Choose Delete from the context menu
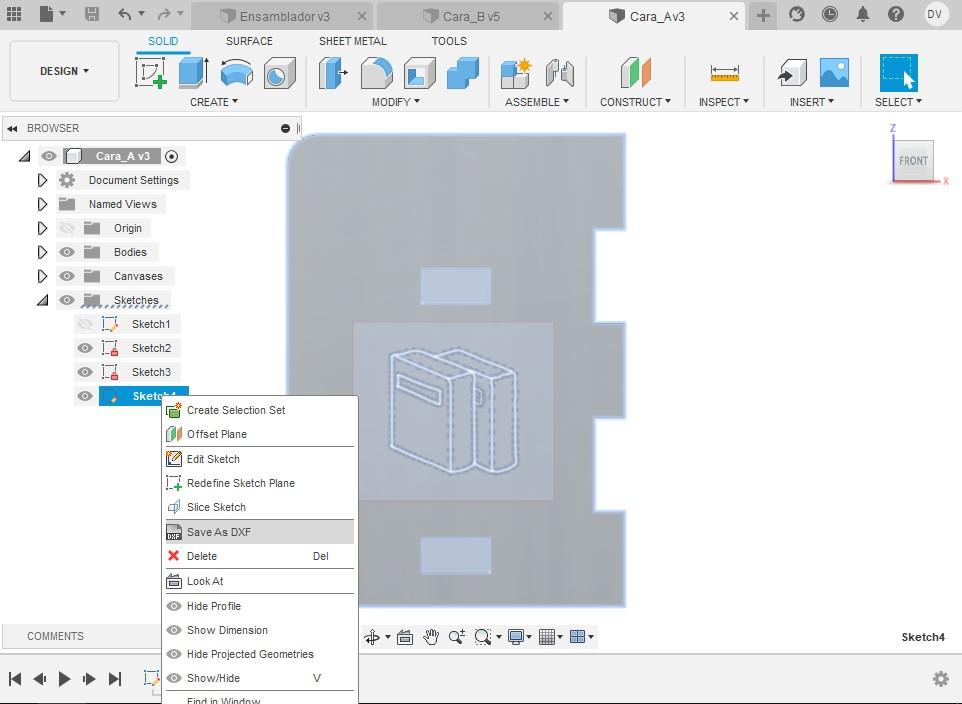This screenshot has width=962, height=704. 260,556
